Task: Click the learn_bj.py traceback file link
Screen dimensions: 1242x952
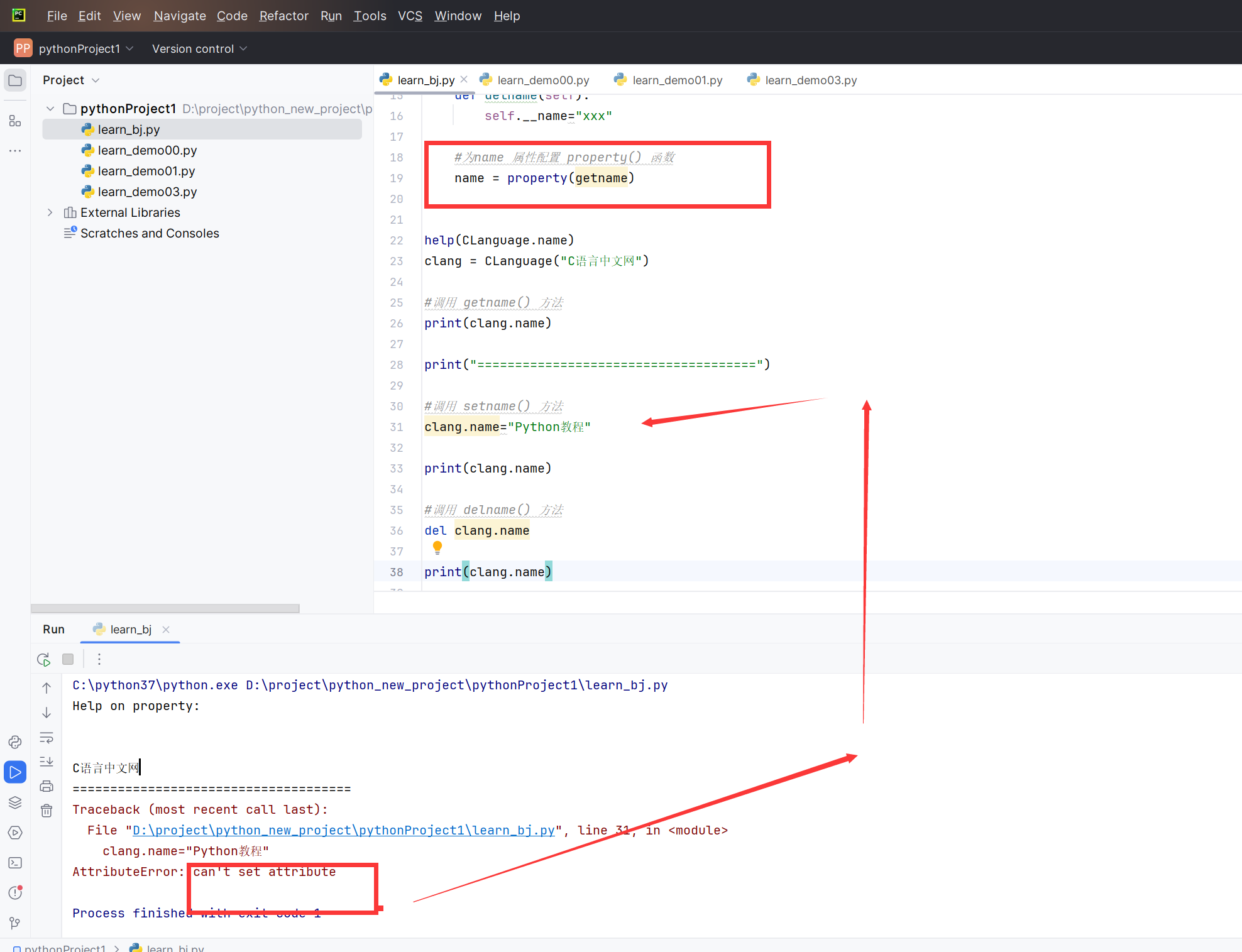Action: (x=344, y=830)
